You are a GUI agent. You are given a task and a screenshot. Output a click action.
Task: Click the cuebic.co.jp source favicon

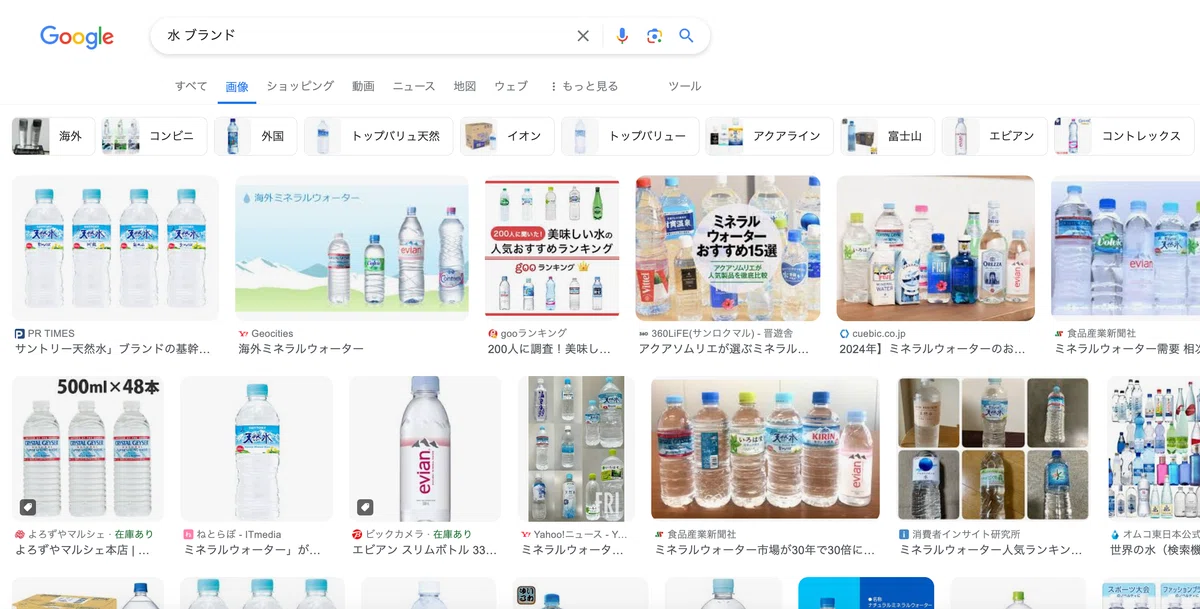(844, 334)
